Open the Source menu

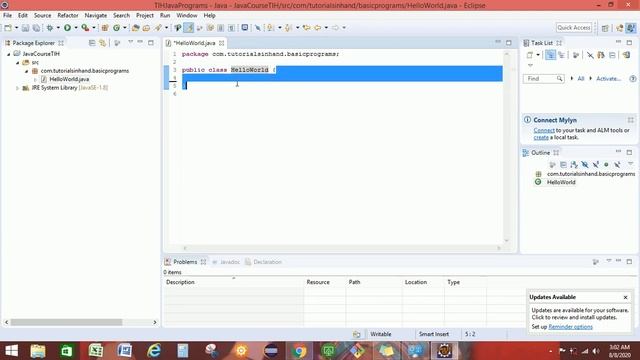point(42,15)
